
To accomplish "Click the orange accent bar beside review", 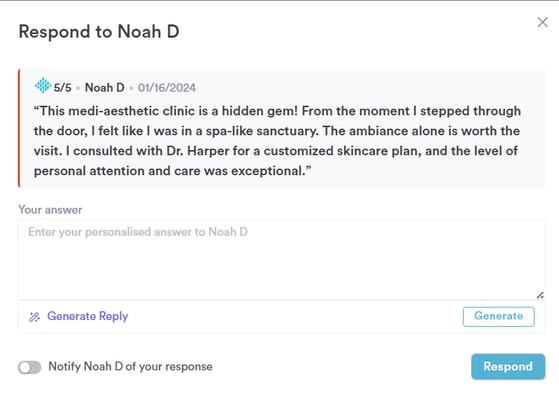I will (19, 128).
